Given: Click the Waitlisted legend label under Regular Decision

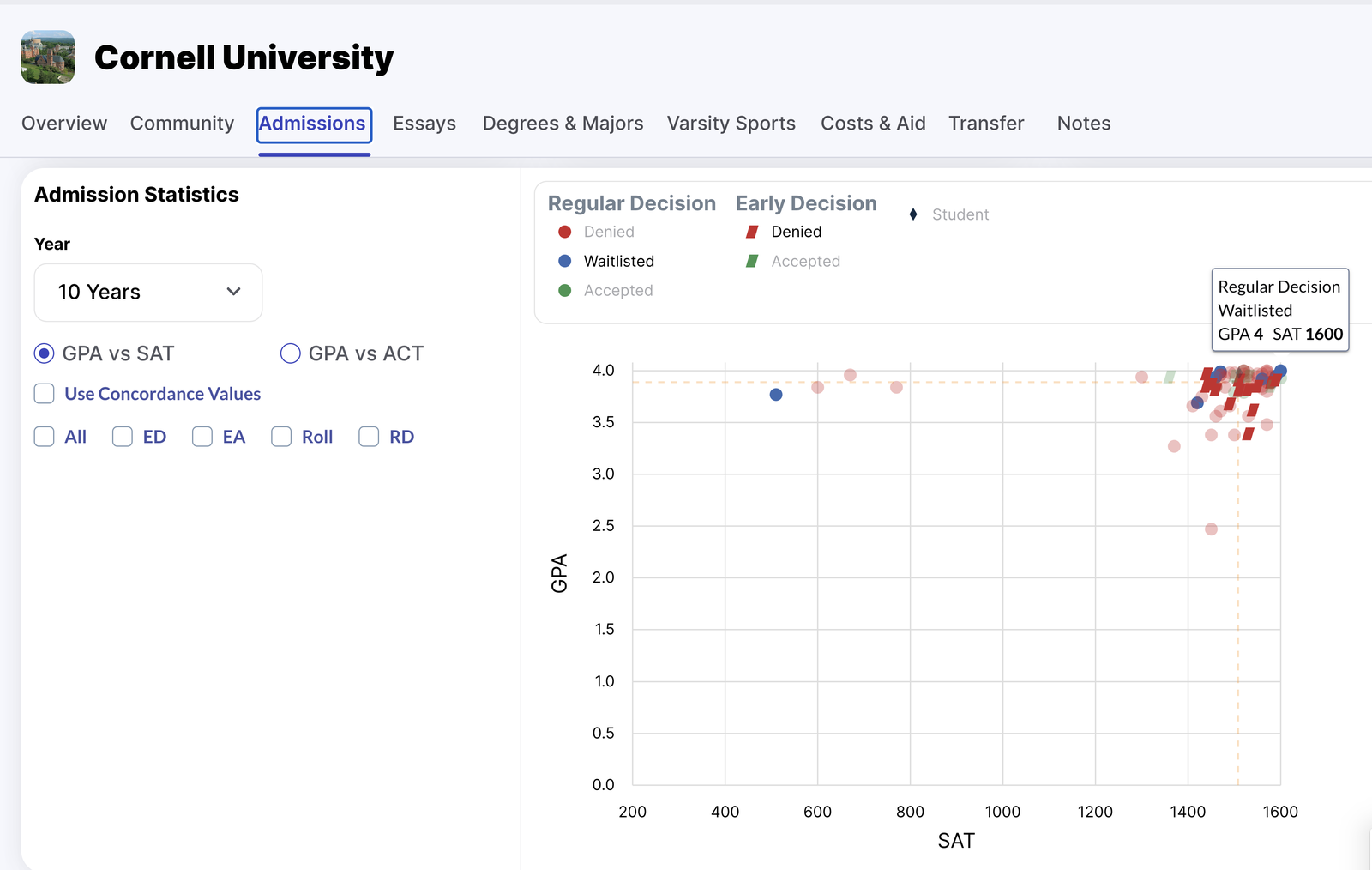Looking at the screenshot, I should [619, 261].
